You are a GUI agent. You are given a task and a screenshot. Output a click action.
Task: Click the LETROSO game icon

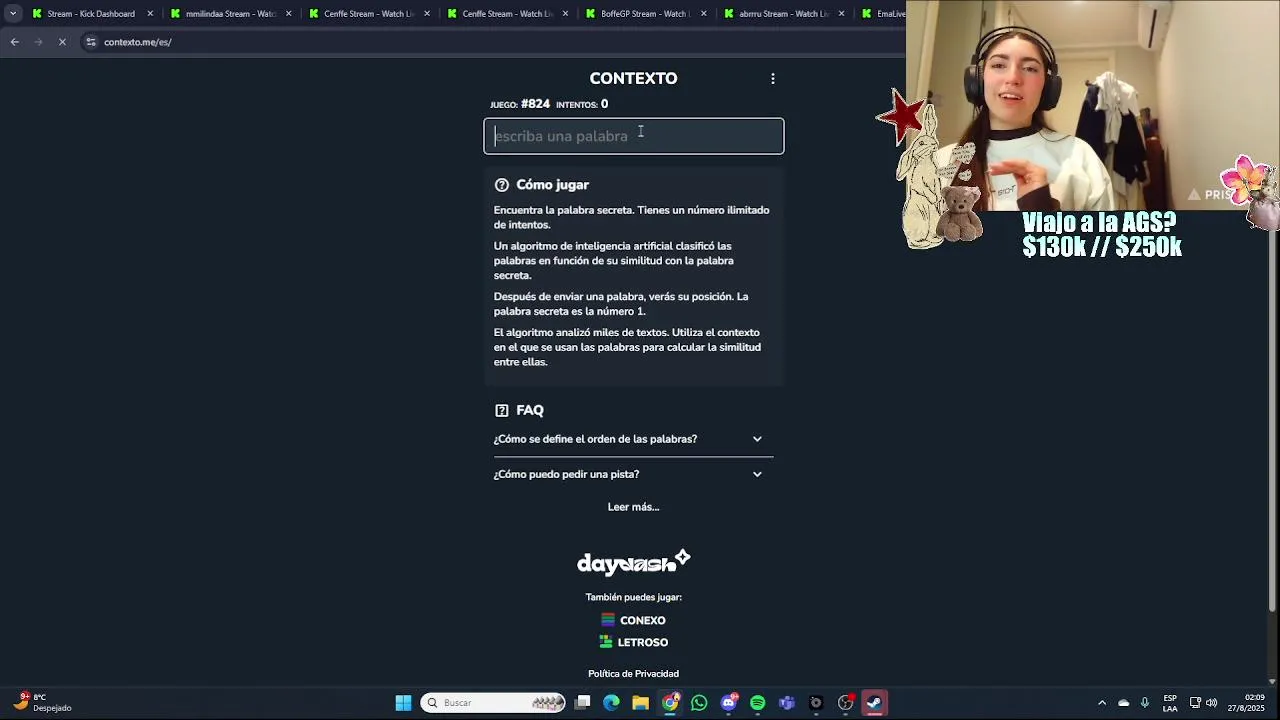[x=606, y=642]
